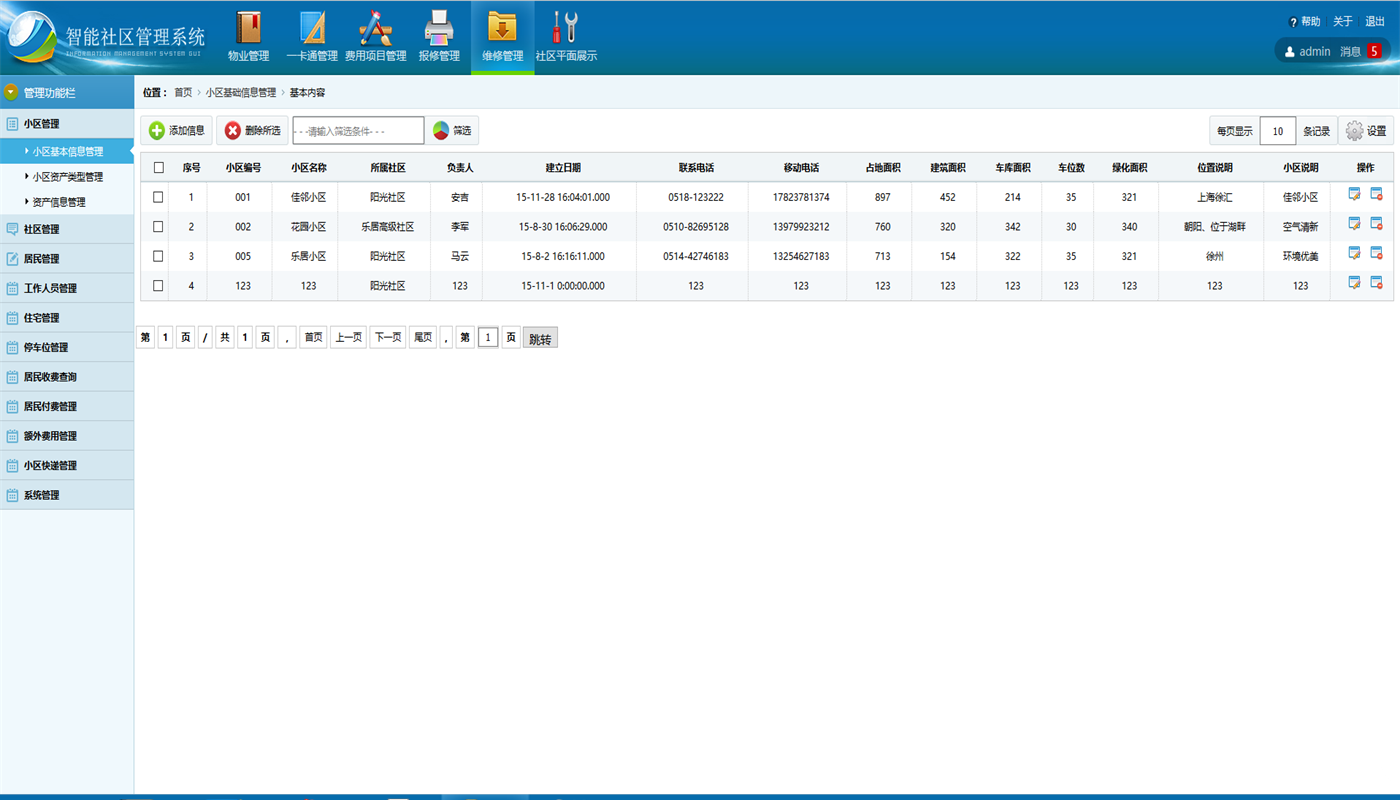Image resolution: width=1400 pixels, height=800 pixels.
Task: Open the 维修管理 module icon
Action: coord(502,27)
